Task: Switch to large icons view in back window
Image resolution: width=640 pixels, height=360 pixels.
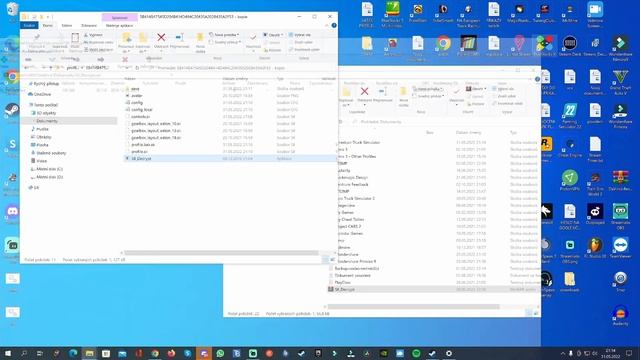Action: click(536, 313)
